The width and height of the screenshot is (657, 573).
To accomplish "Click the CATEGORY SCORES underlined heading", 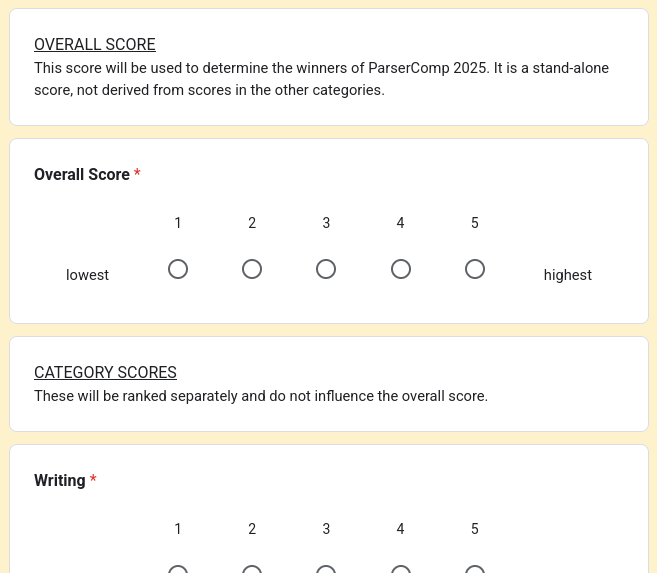I will coord(105,372).
